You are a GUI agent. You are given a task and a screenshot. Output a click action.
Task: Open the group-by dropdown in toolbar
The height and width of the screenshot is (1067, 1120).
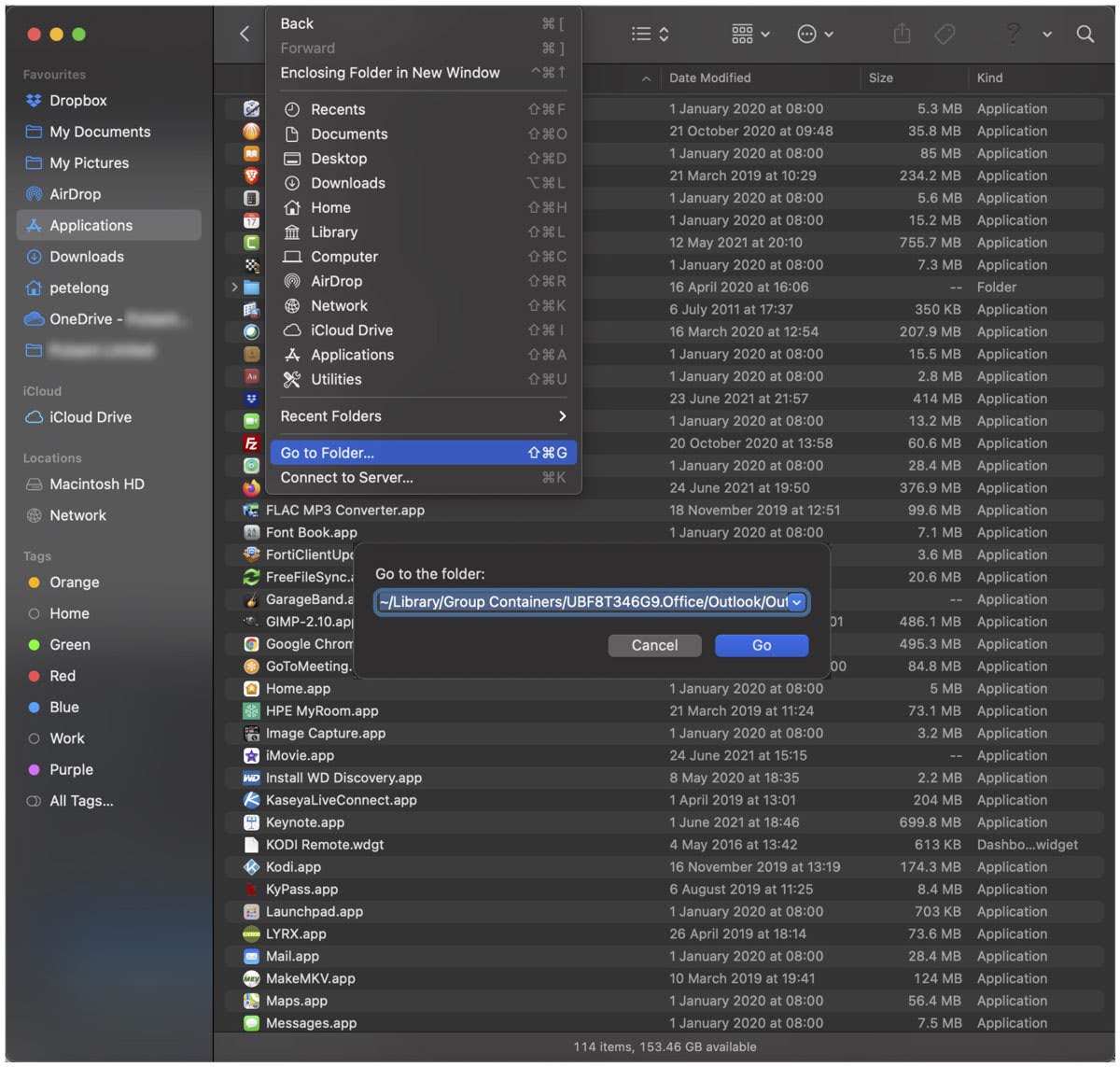750,35
